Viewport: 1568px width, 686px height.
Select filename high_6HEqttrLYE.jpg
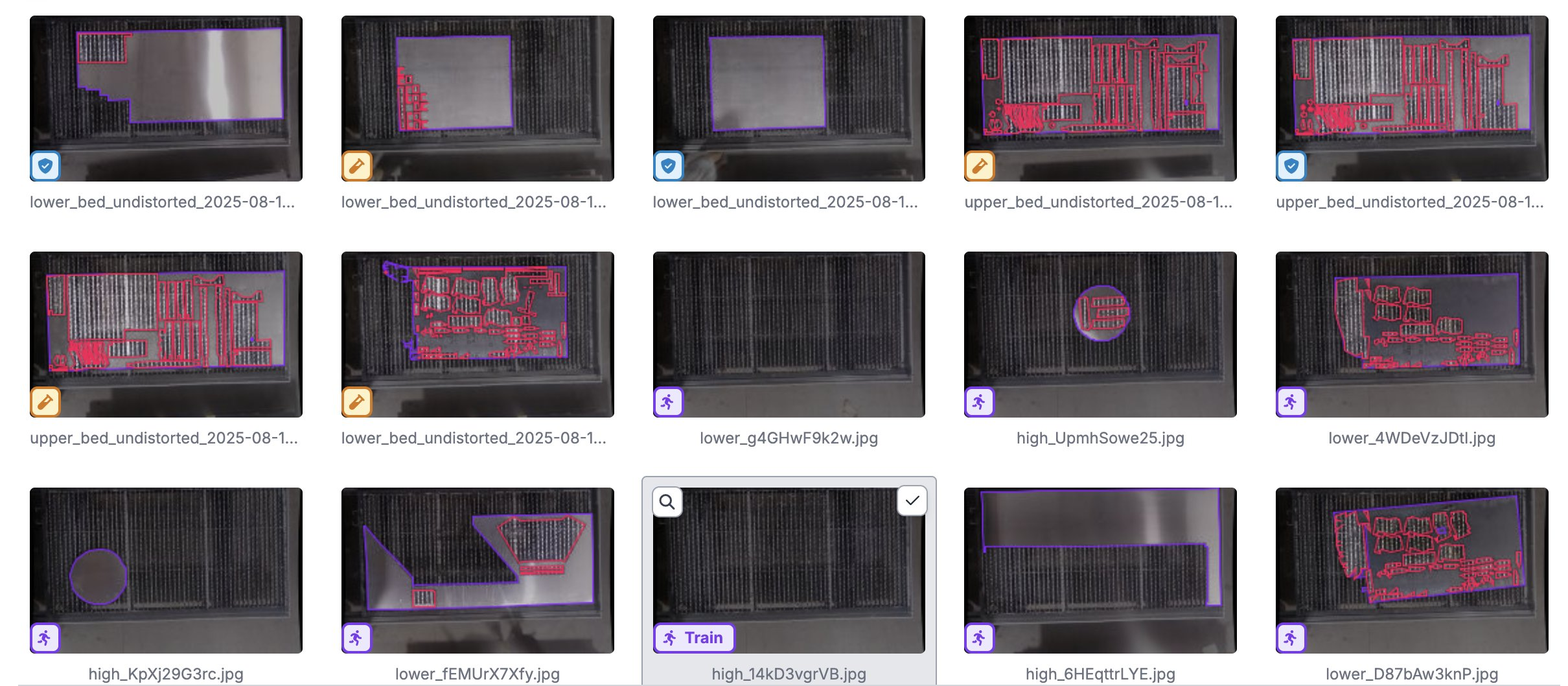coord(1100,674)
